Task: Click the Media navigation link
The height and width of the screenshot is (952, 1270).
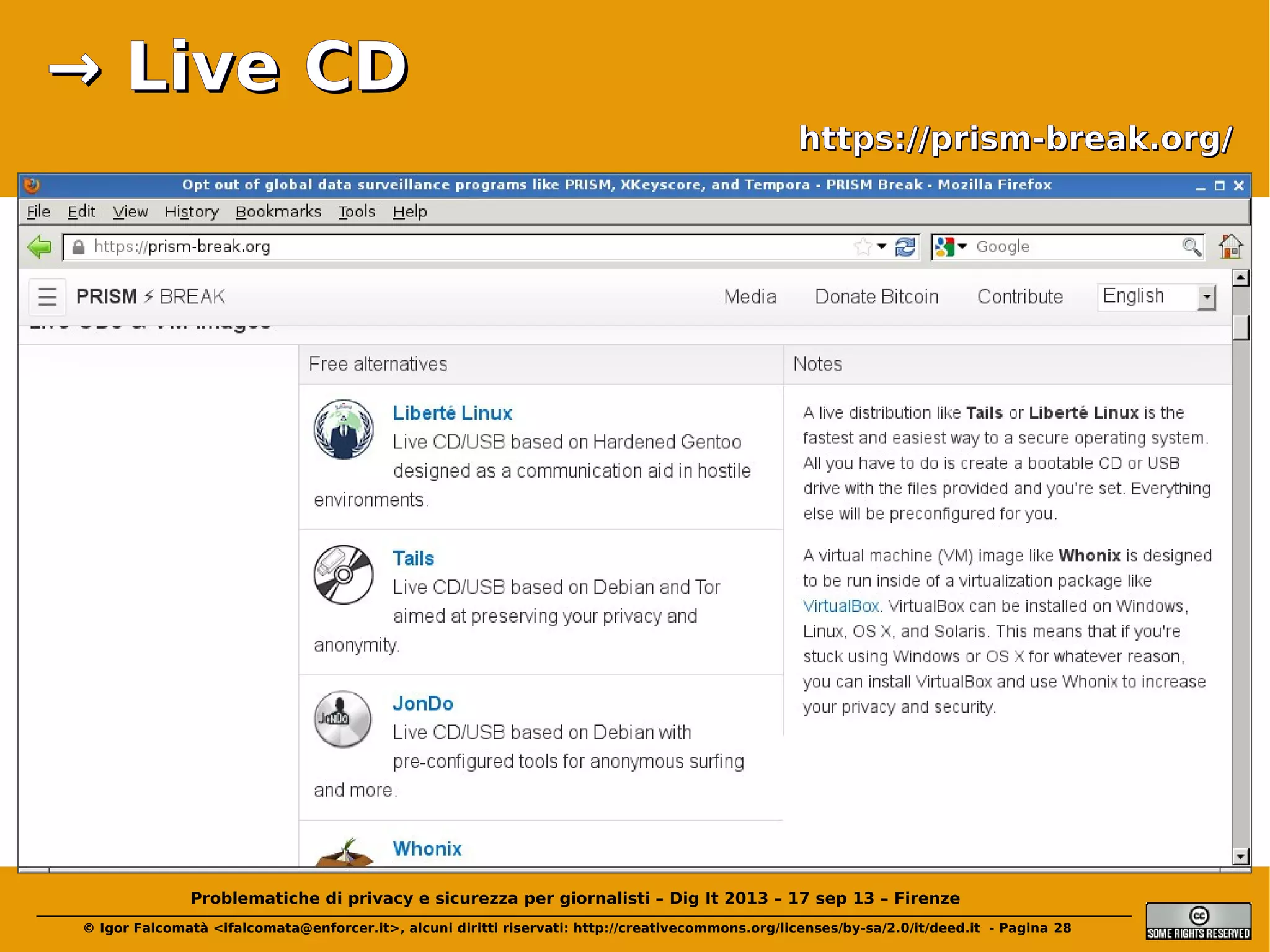Action: (750, 296)
